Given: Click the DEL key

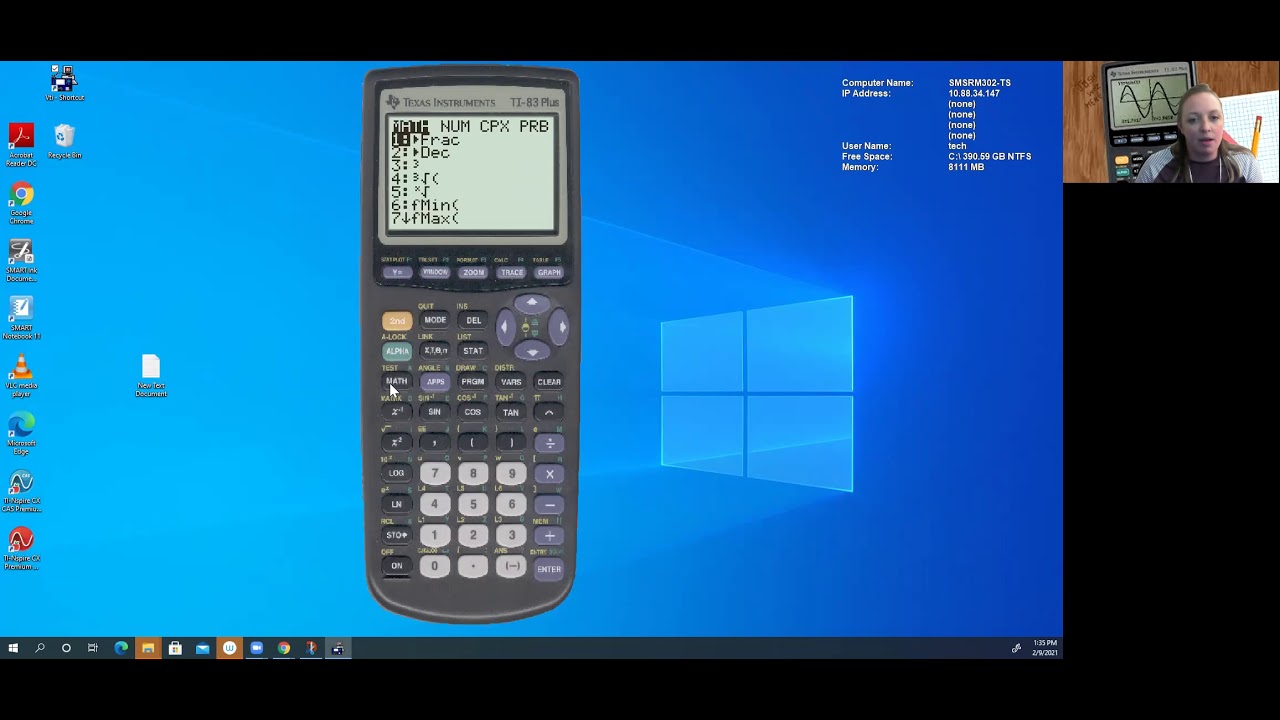Looking at the screenshot, I should (x=473, y=320).
